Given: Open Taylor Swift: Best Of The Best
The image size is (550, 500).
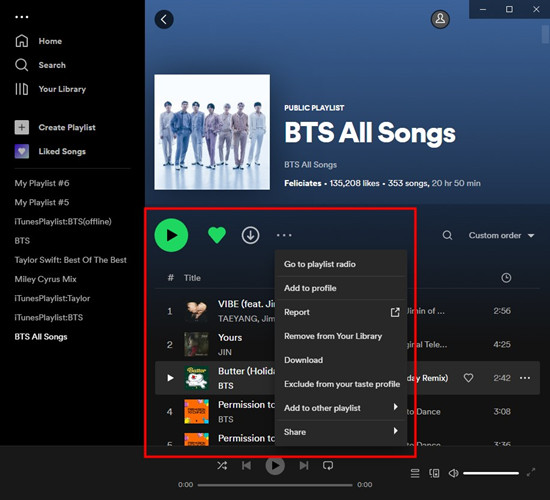Looking at the screenshot, I should 71,260.
